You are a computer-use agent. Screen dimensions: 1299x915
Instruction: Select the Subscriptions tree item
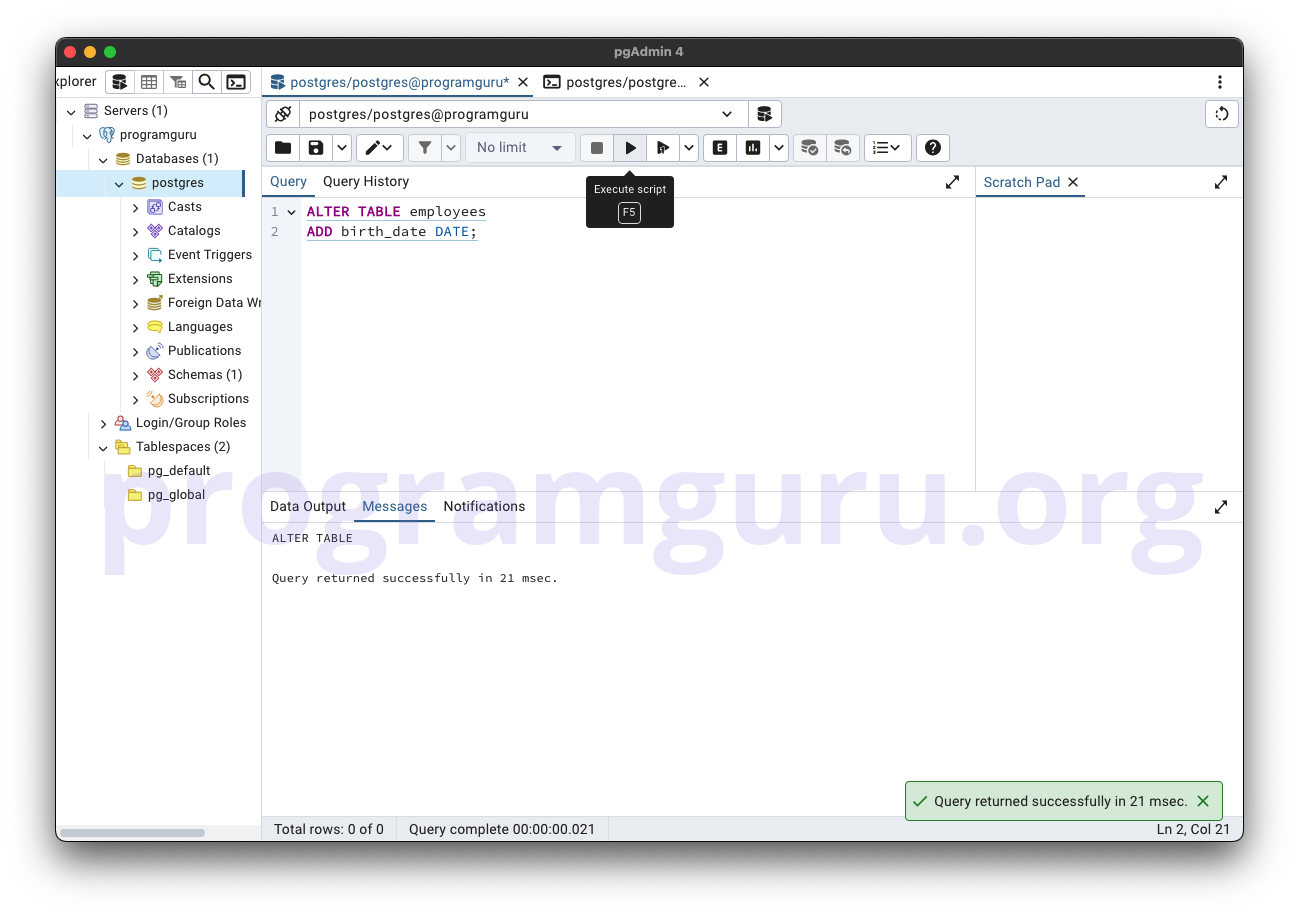208,399
